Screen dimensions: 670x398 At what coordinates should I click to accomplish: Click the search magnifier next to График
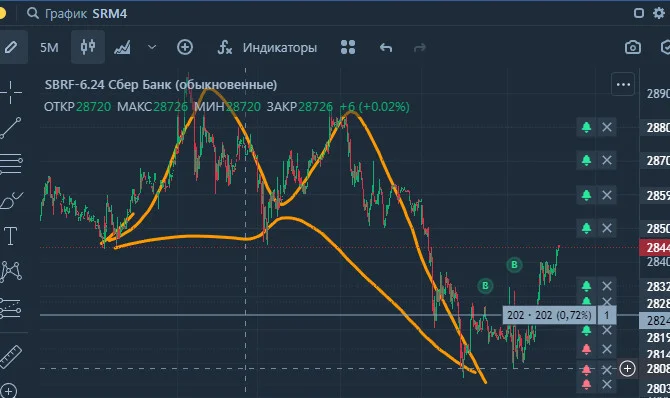point(32,13)
